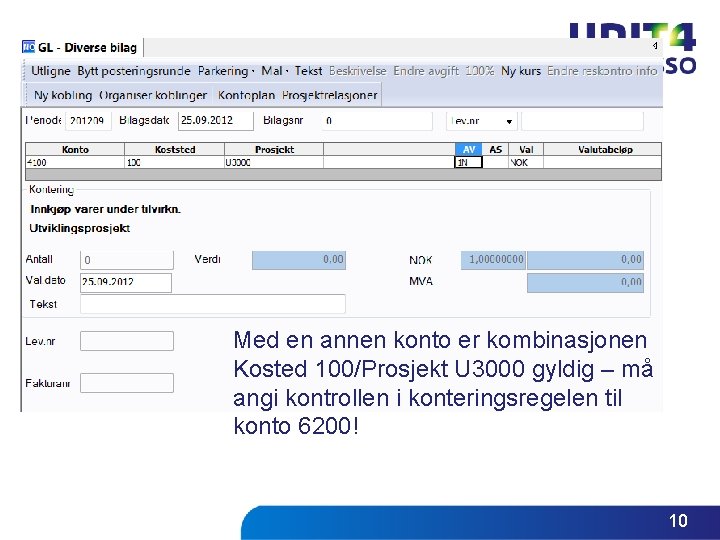Click Endre reskontro info in the toolbar
Viewport: 720px width, 540px height.
[602, 71]
